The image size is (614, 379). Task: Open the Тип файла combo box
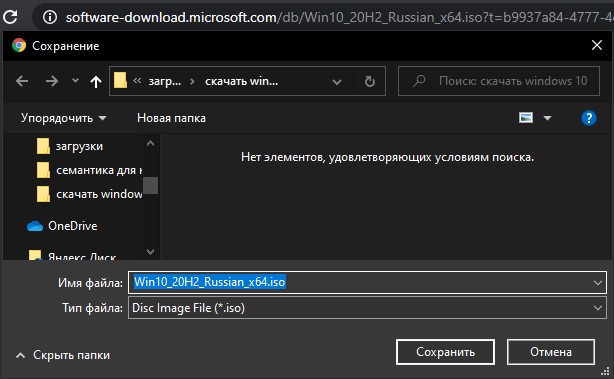click(x=367, y=308)
